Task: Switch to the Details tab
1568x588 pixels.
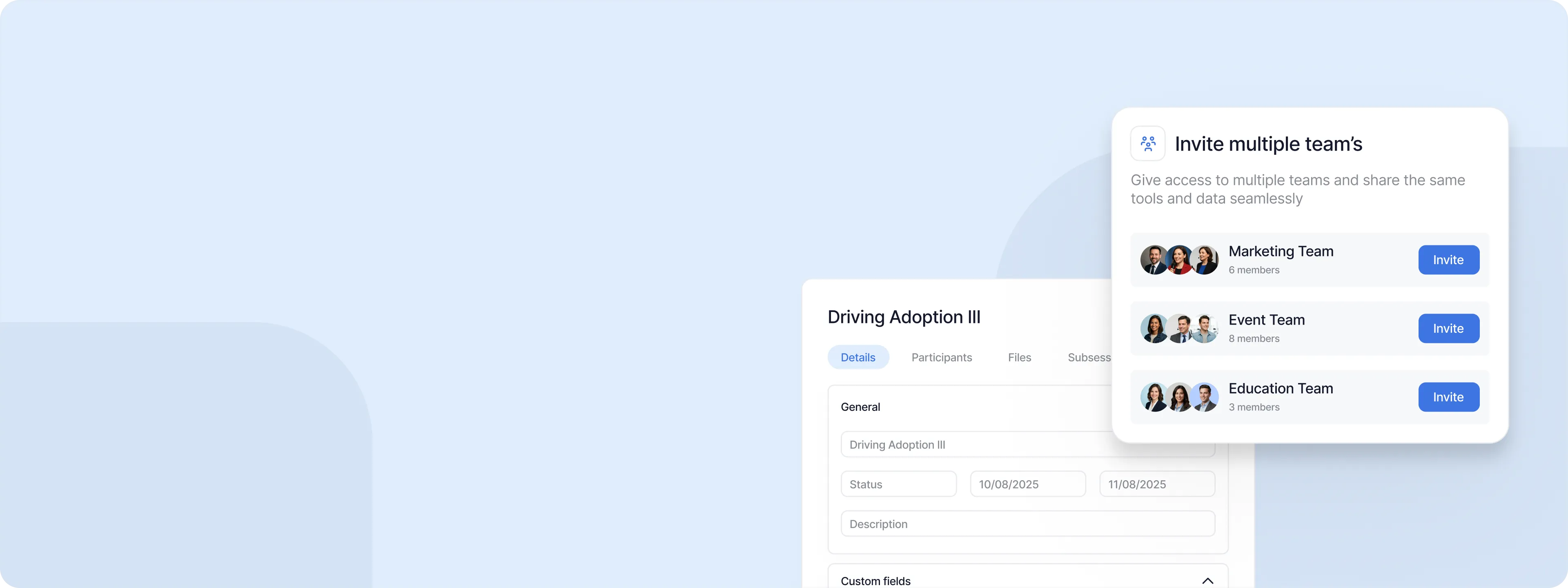Action: (x=857, y=357)
